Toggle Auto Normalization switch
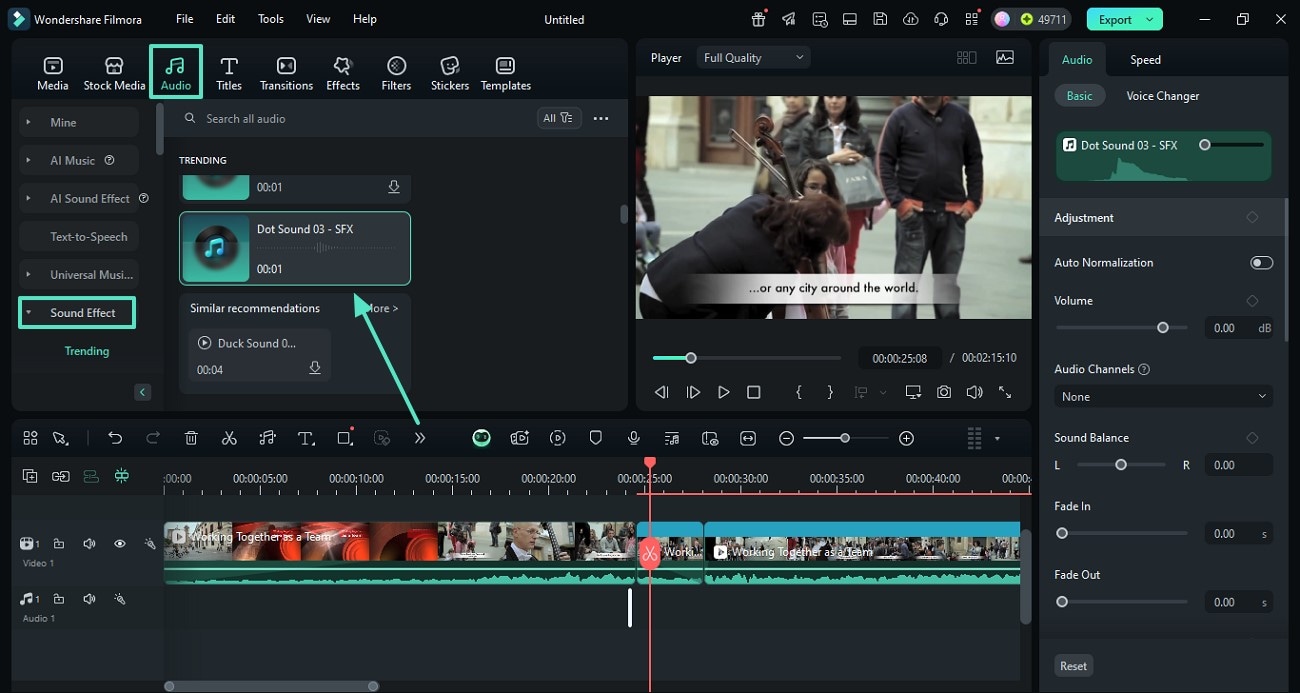 click(1261, 263)
